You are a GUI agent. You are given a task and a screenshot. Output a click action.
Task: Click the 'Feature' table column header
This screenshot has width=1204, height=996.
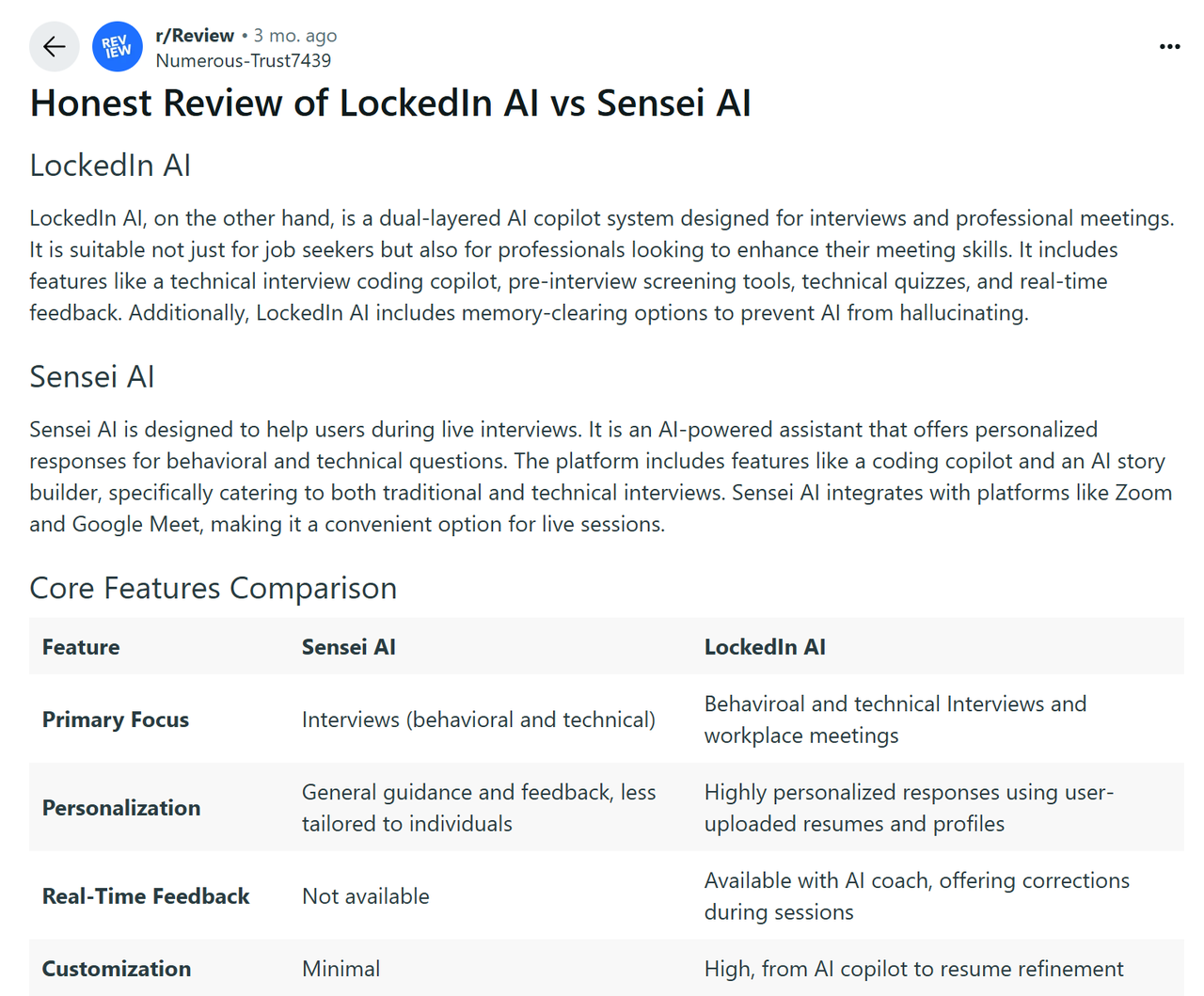click(x=81, y=647)
